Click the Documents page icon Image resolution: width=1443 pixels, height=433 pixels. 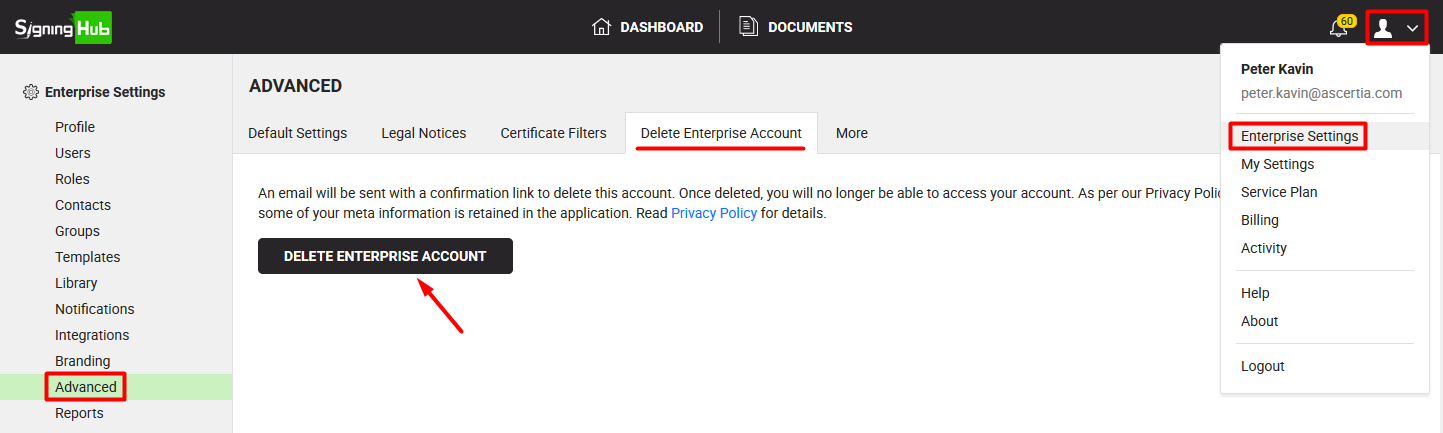pos(747,27)
